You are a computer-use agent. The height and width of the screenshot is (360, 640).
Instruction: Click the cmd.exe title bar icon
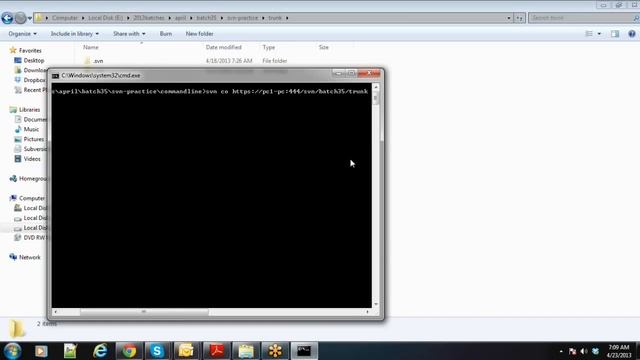(x=56, y=76)
